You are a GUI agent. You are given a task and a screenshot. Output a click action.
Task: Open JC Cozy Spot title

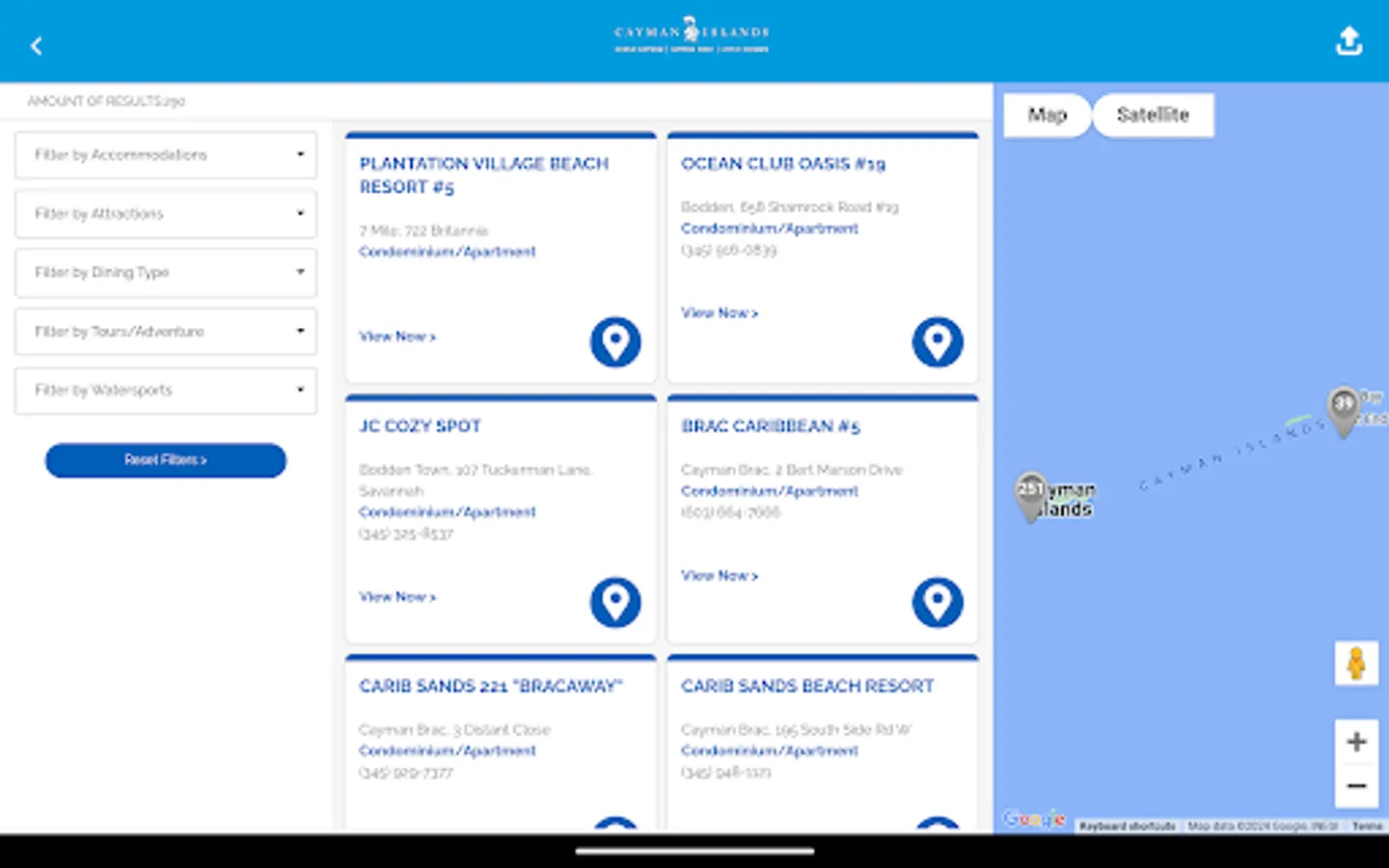pyautogui.click(x=420, y=426)
